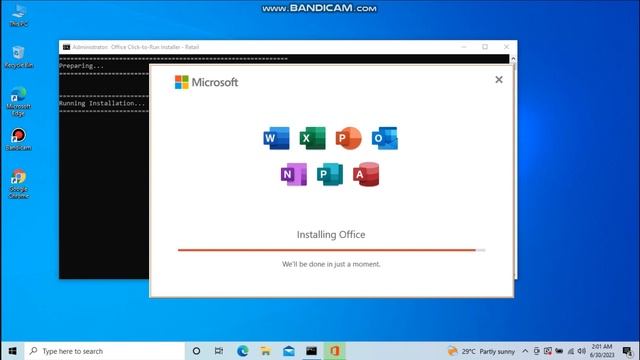Maximize the Office Click-to-Run console window
Screen dimensions: 640x360
pos(485,47)
